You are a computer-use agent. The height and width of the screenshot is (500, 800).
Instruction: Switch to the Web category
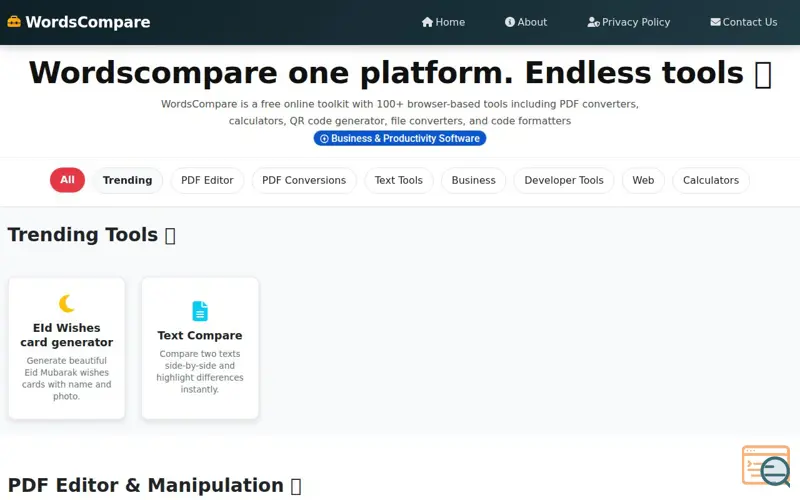(643, 180)
